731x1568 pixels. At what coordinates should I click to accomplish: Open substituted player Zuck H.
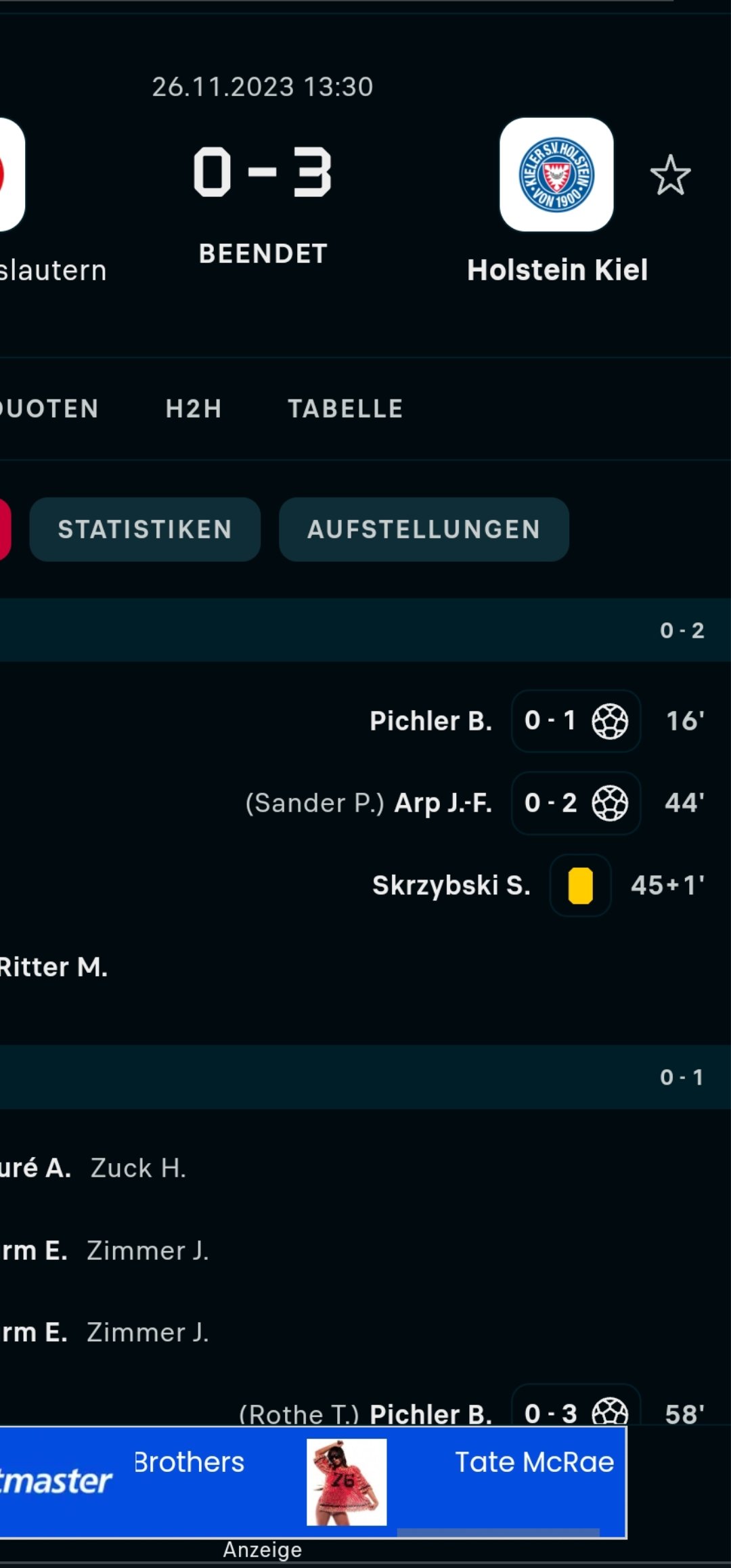(x=138, y=1169)
